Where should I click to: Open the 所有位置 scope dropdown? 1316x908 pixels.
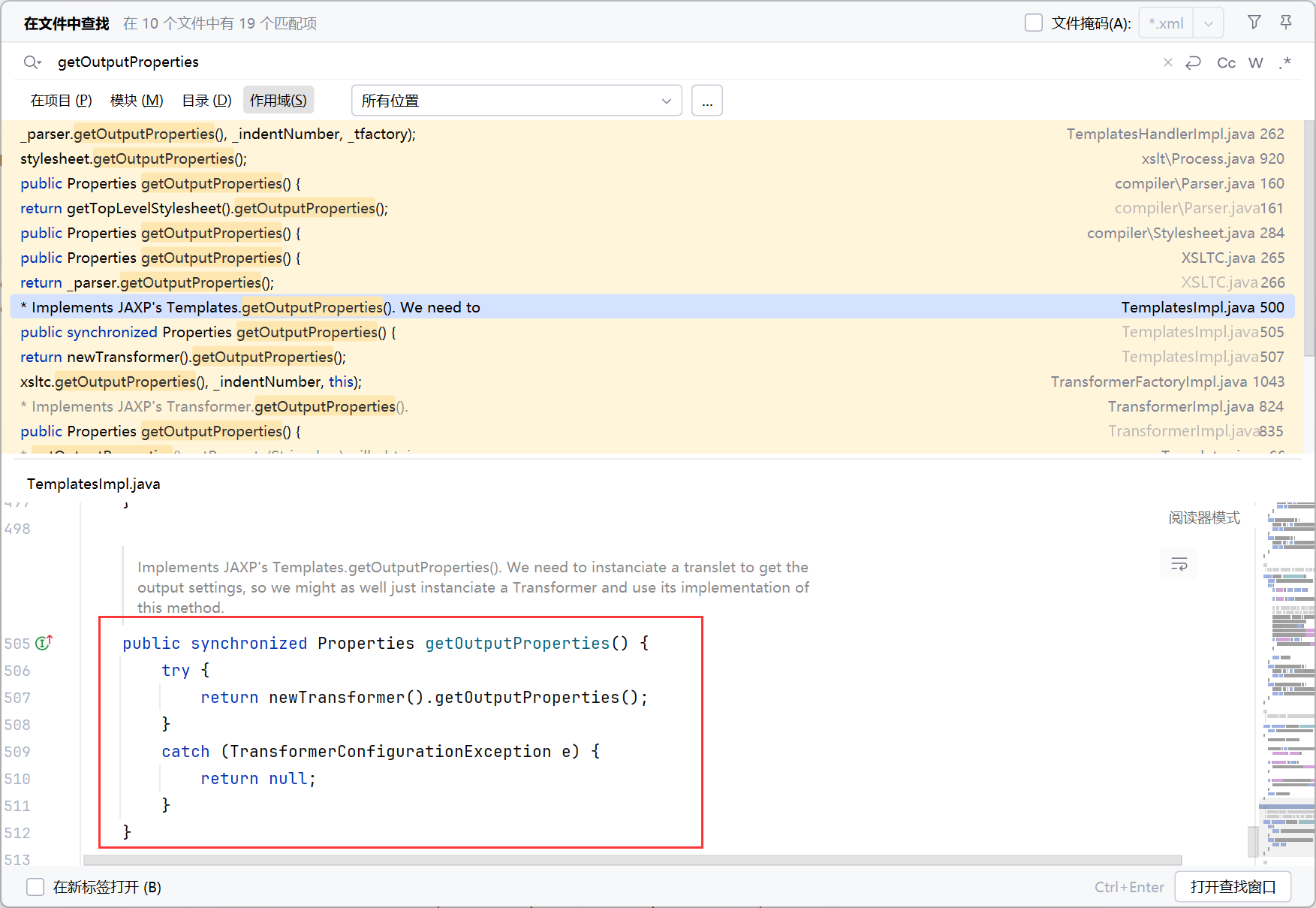516,101
